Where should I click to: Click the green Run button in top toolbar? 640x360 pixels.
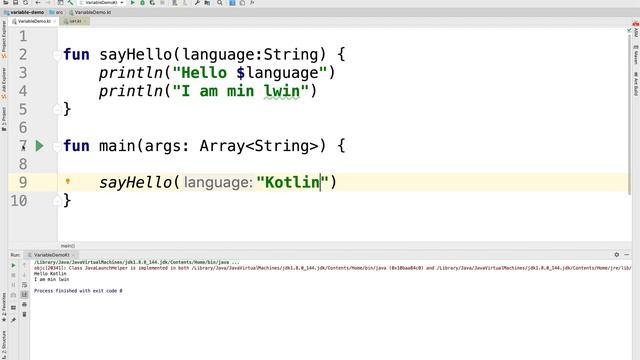[132, 2]
